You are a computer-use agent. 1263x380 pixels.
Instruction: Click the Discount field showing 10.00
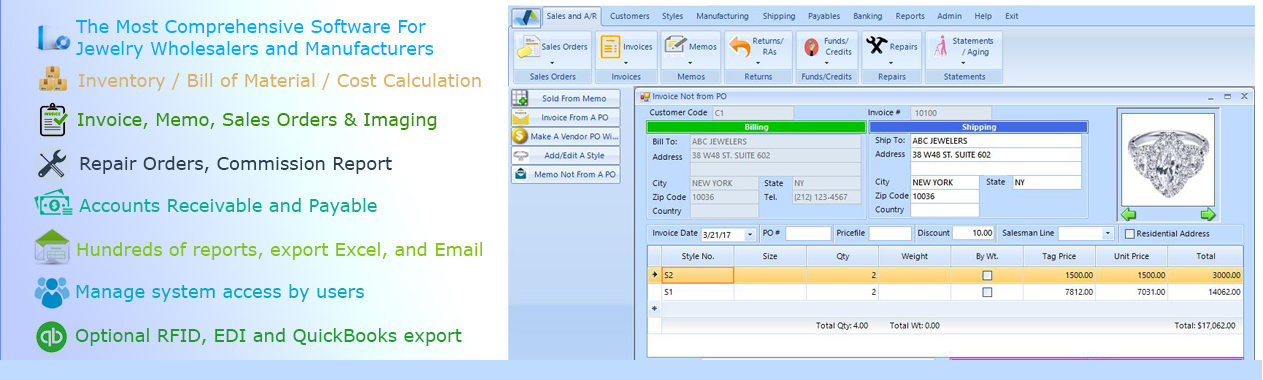973,234
